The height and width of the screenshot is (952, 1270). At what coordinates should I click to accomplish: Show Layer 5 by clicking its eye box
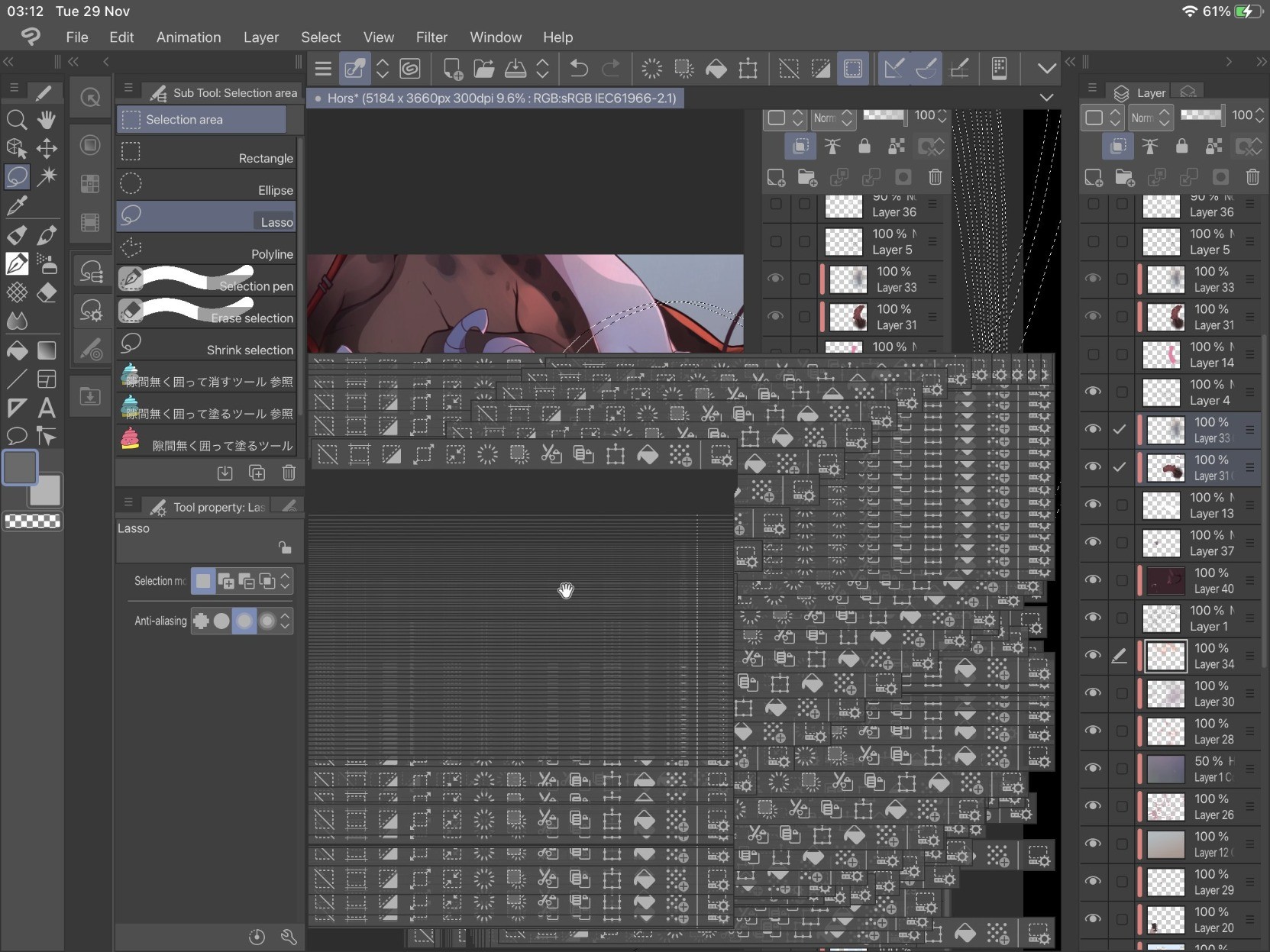[1093, 241]
